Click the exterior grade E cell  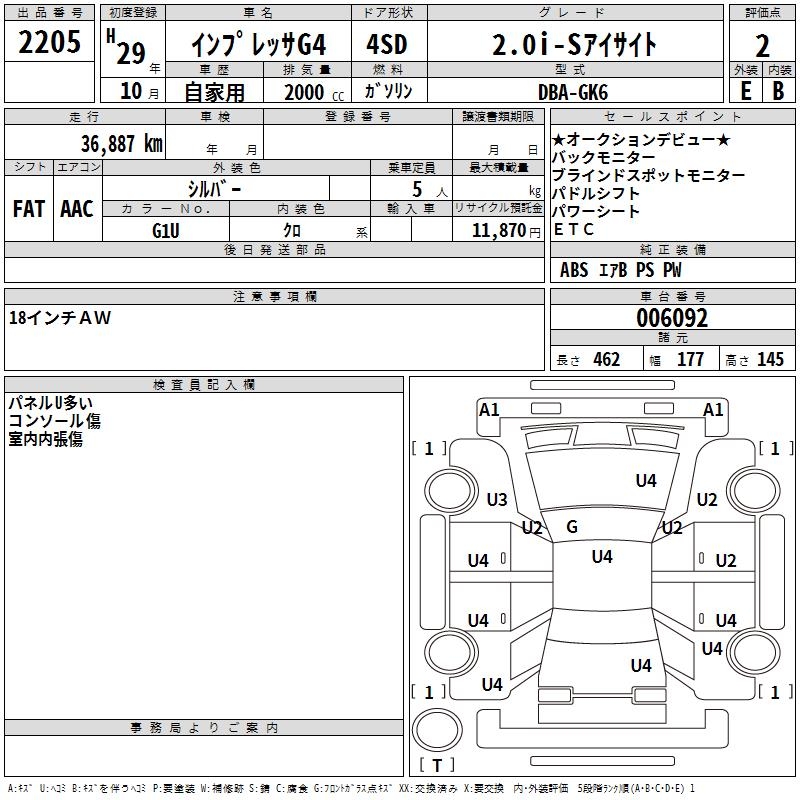click(x=745, y=90)
